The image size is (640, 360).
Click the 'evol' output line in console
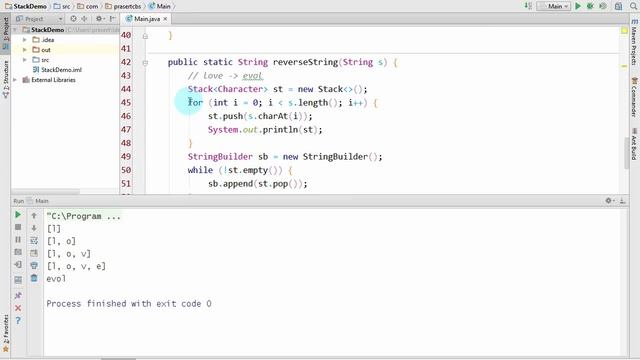click(56, 279)
